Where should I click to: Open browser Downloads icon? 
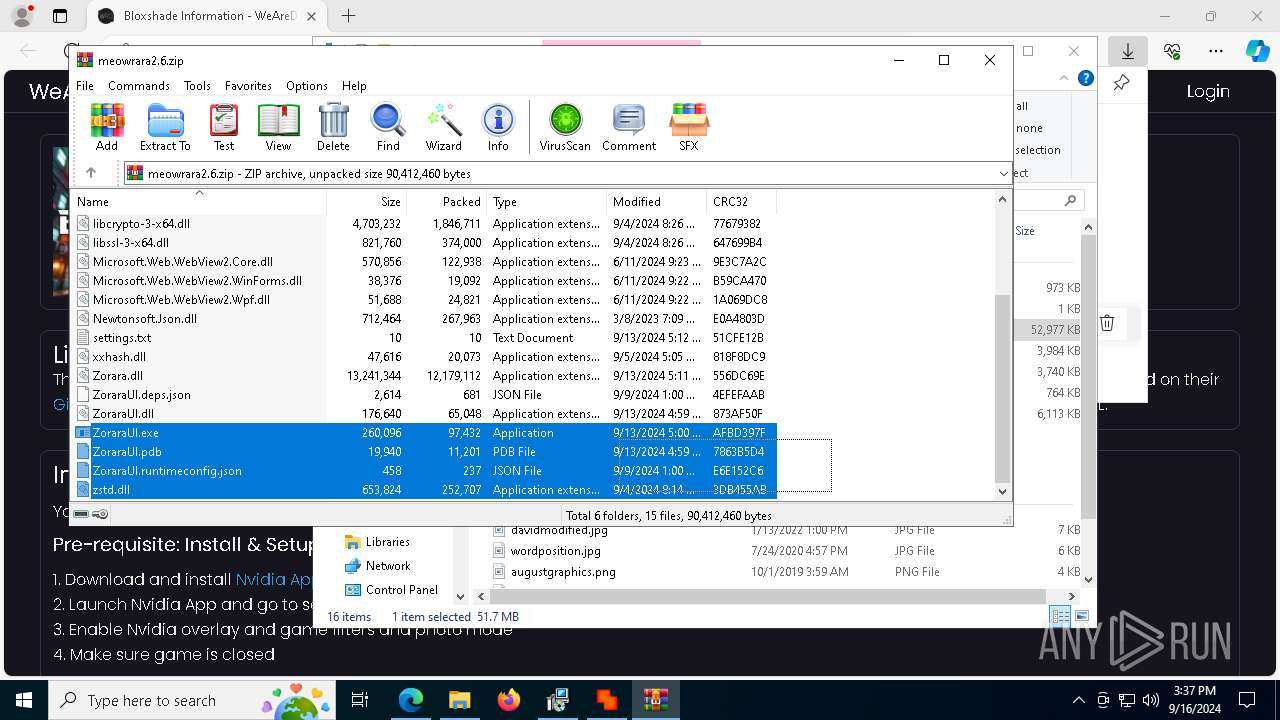tap(1127, 51)
